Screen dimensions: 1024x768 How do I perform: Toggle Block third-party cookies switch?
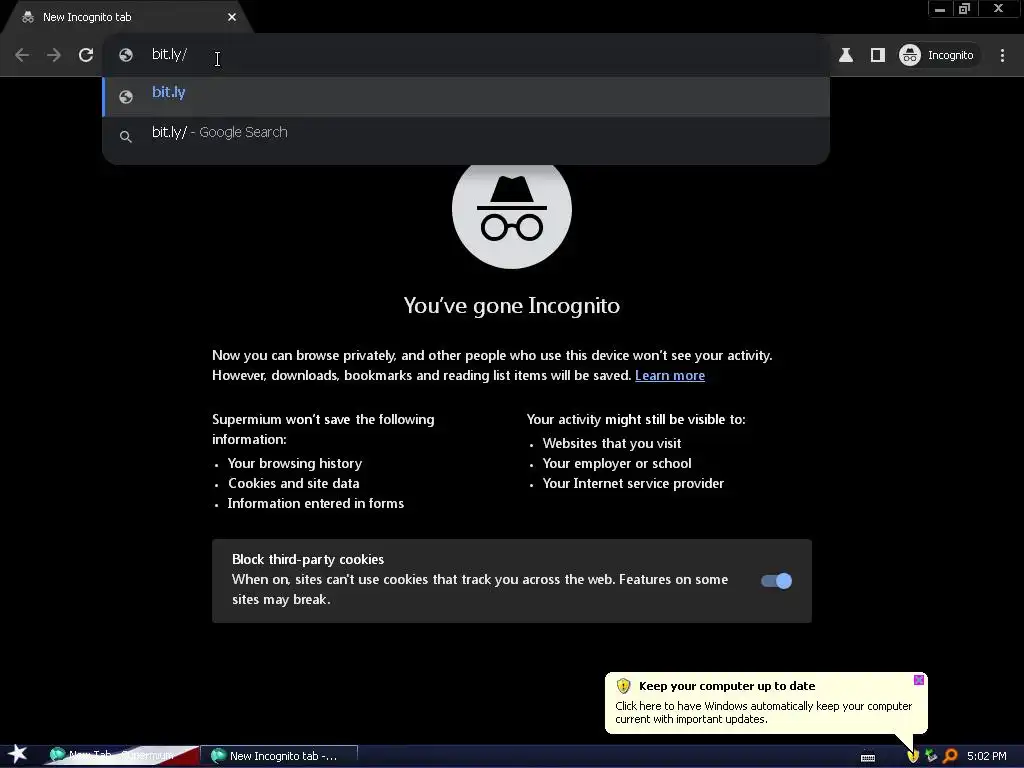[x=776, y=581]
